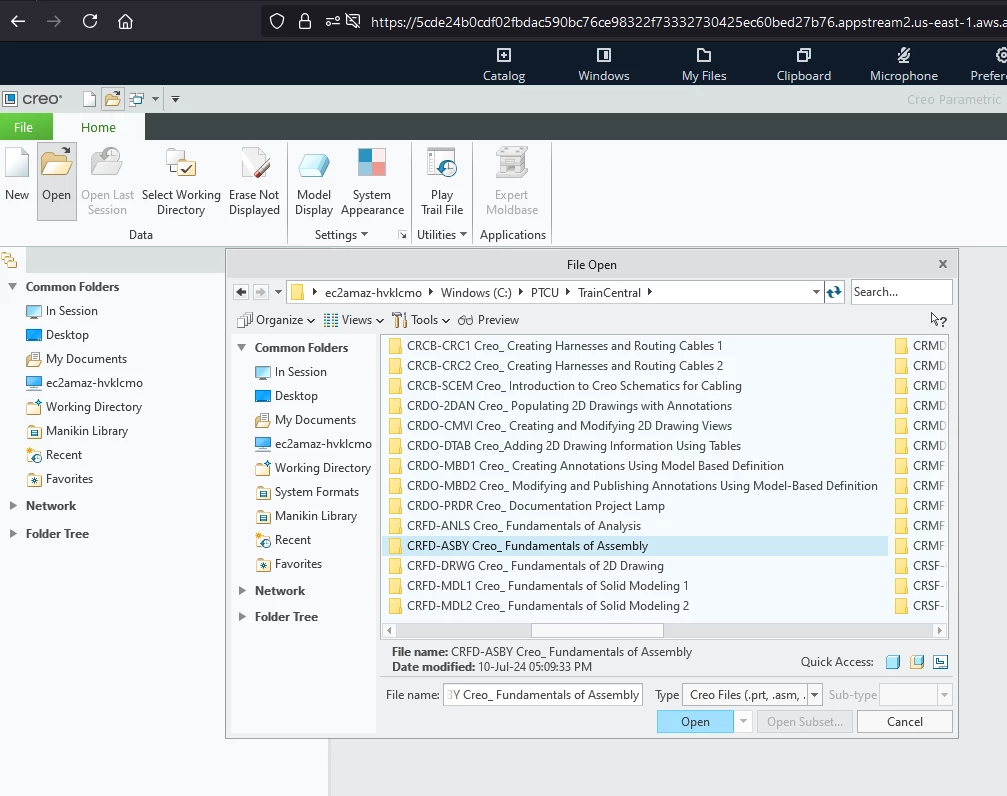This screenshot has width=1007, height=796.
Task: Click the context help cursor icon
Action: pyautogui.click(x=938, y=319)
